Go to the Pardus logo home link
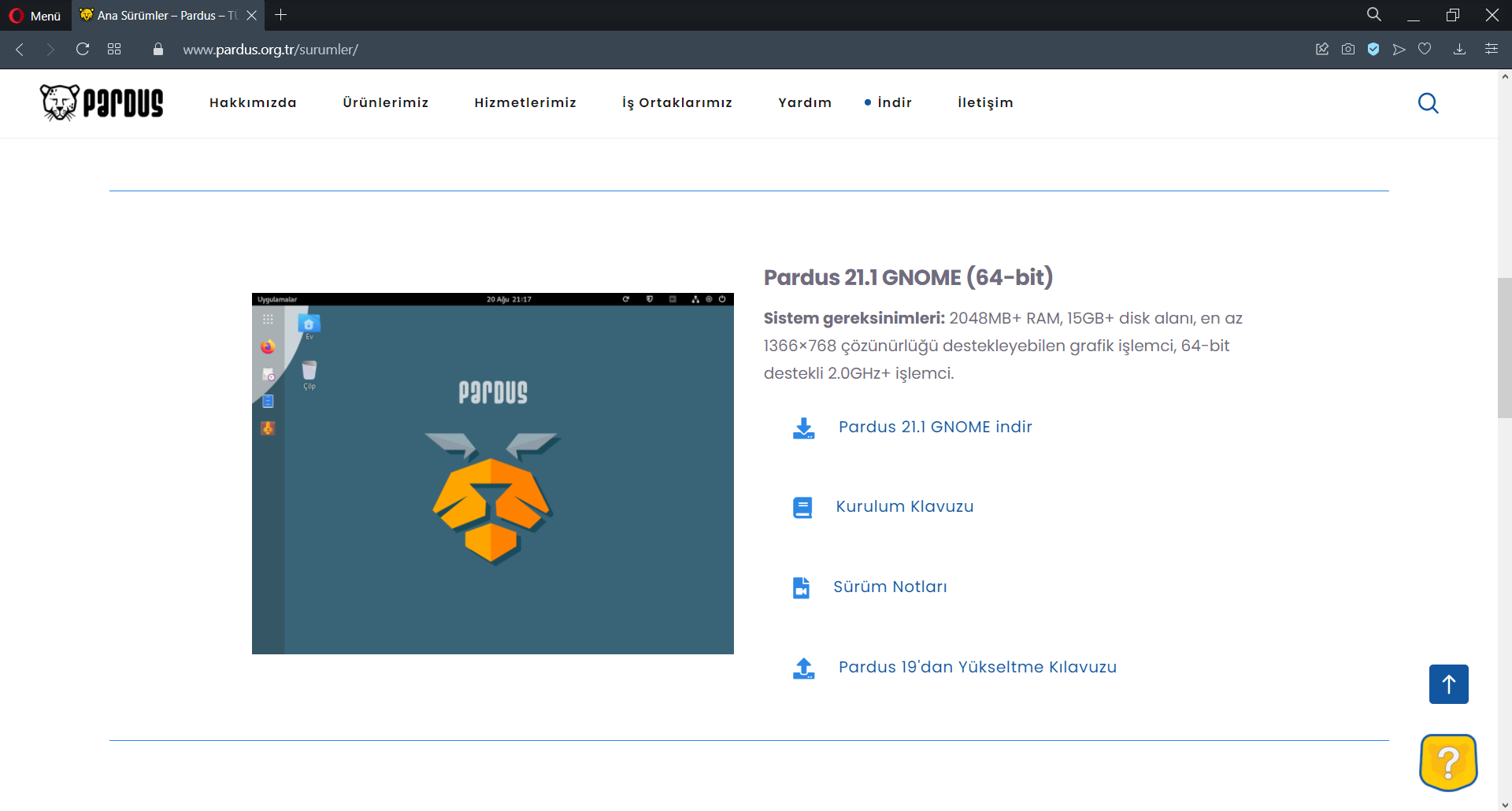 [102, 102]
